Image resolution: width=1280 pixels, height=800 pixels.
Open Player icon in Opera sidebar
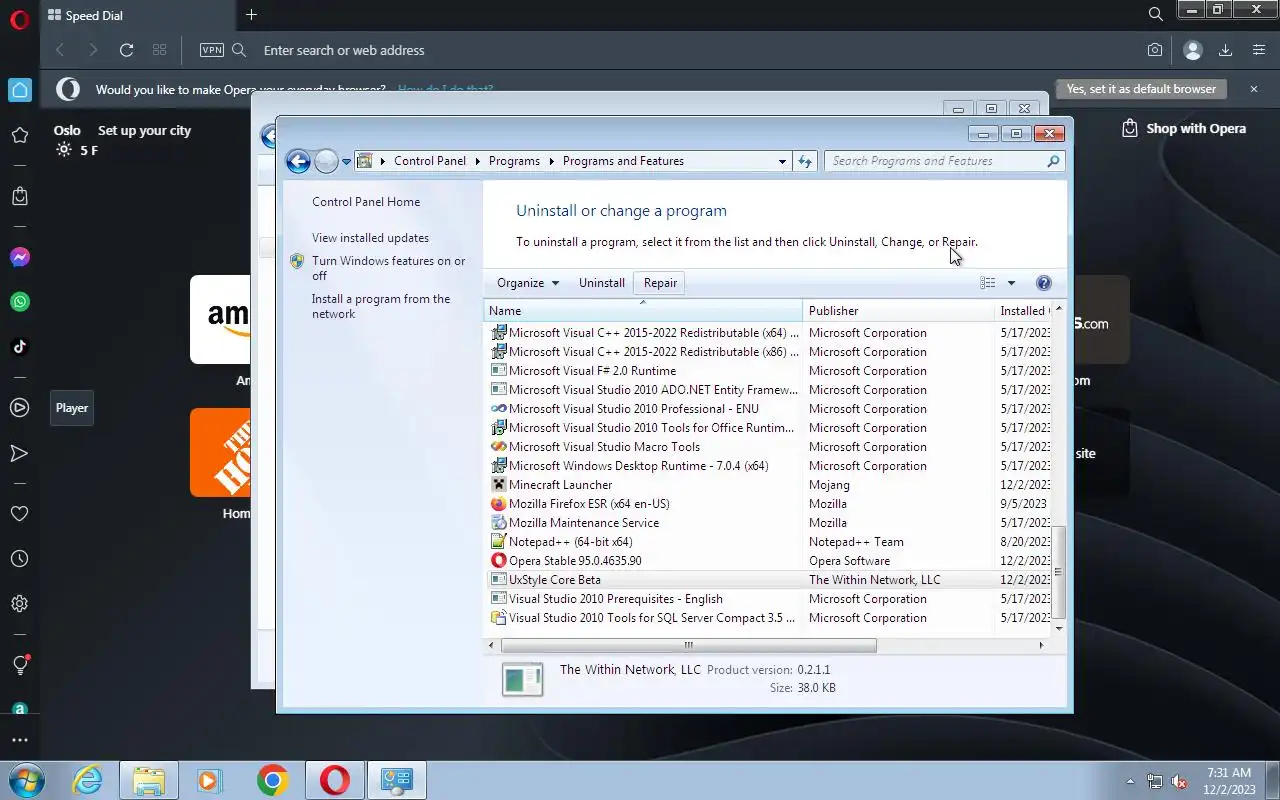coord(19,408)
